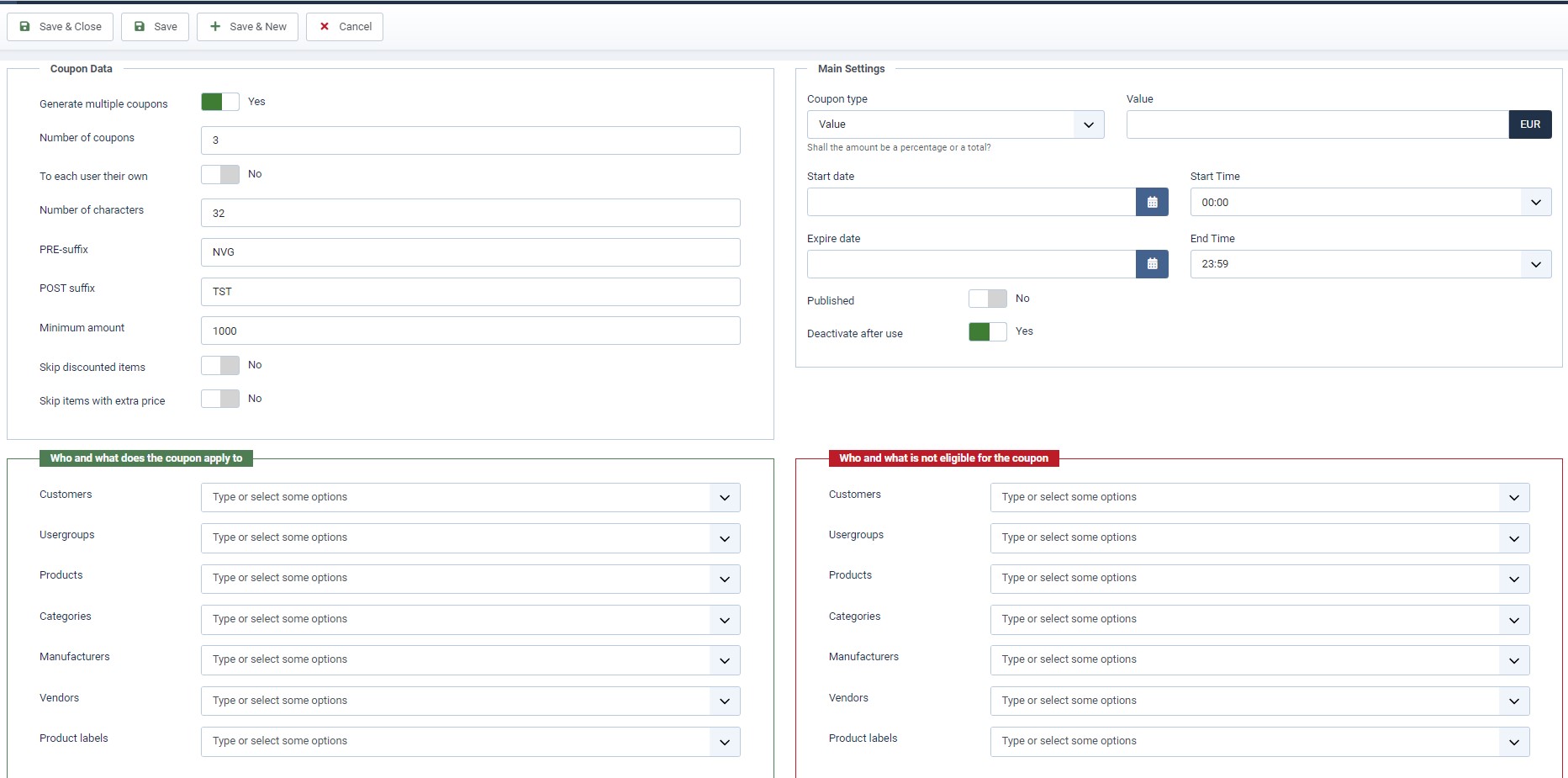
Task: Disable Generate multiple coupons toggle
Action: (220, 102)
